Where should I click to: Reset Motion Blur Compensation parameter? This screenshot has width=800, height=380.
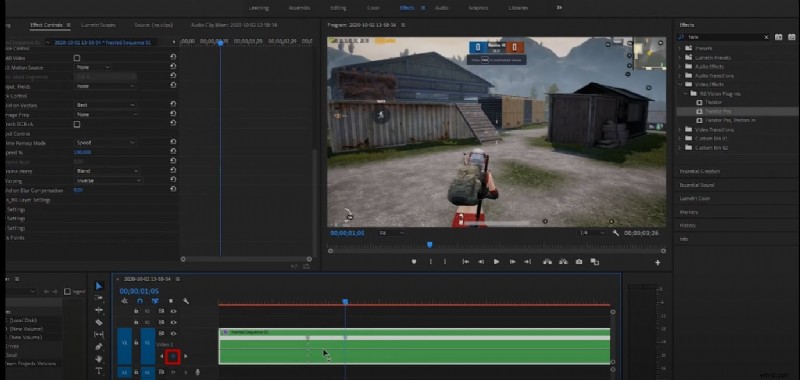point(173,190)
